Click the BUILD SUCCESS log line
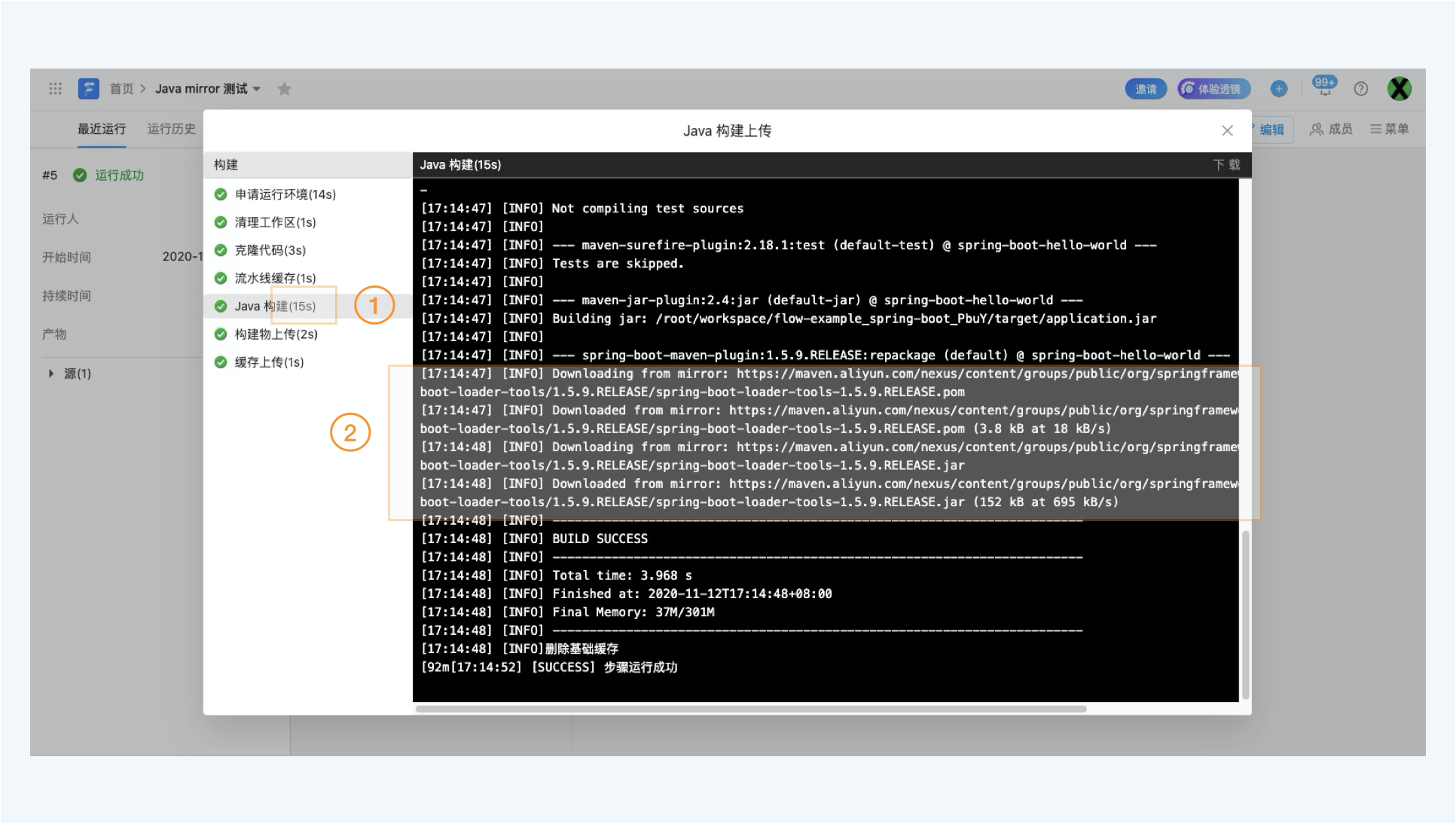 (x=534, y=539)
